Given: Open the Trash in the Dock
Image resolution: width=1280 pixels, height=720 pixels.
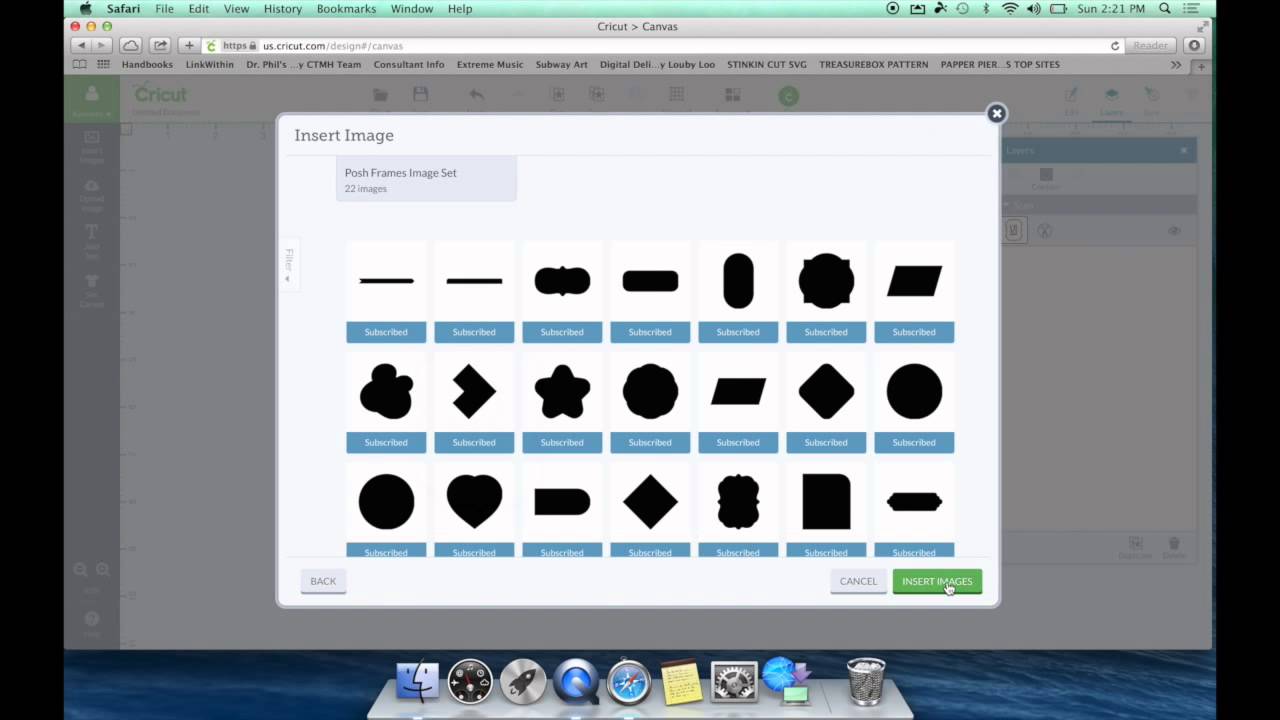Looking at the screenshot, I should click(865, 681).
